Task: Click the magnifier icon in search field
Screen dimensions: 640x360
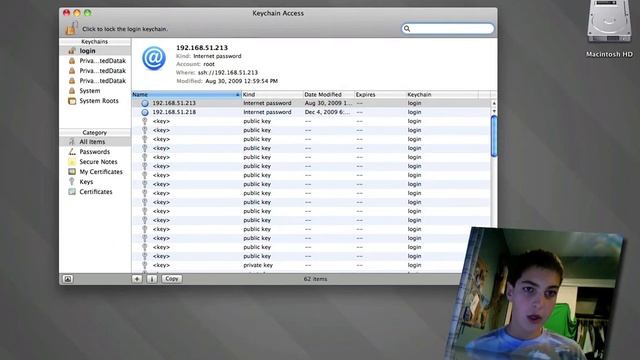Action: [x=407, y=29]
